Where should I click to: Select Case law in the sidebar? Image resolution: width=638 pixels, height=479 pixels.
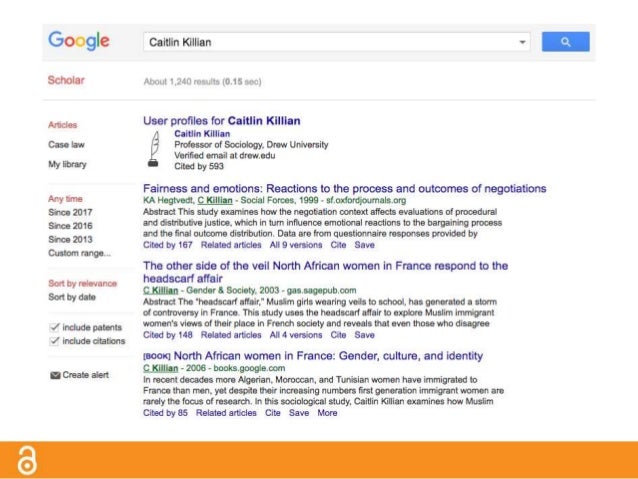[66, 144]
